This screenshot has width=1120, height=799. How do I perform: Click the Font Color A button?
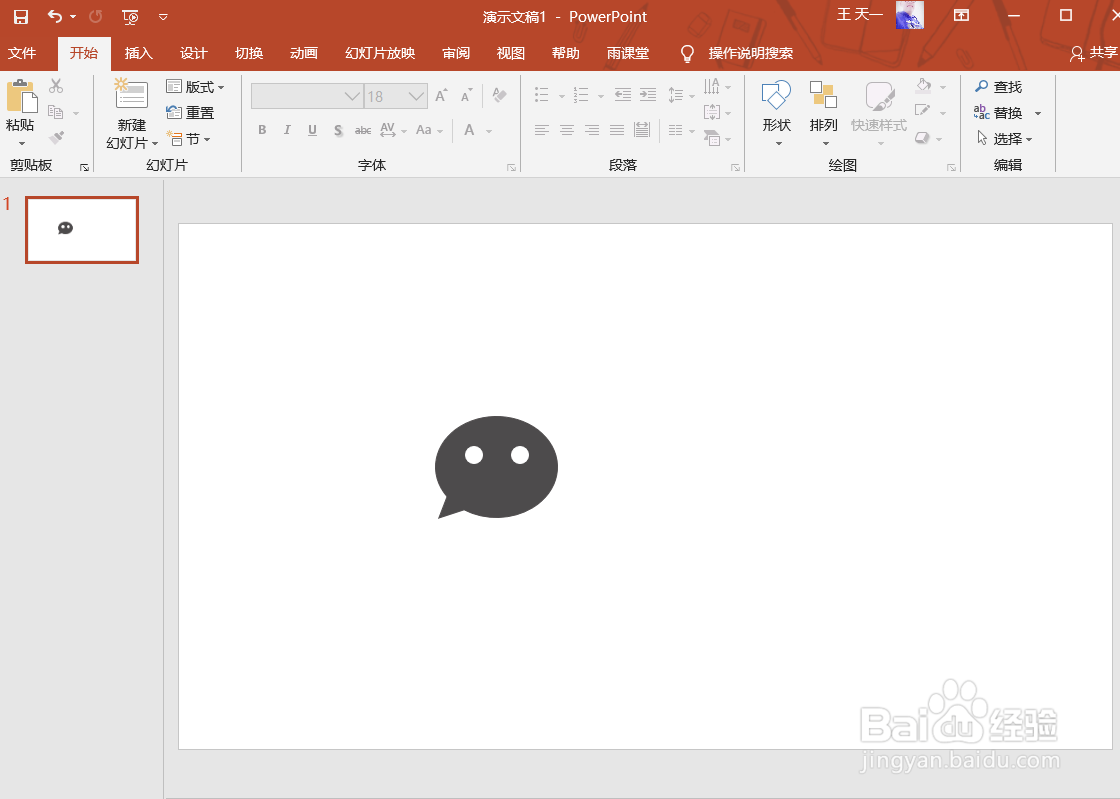click(469, 130)
